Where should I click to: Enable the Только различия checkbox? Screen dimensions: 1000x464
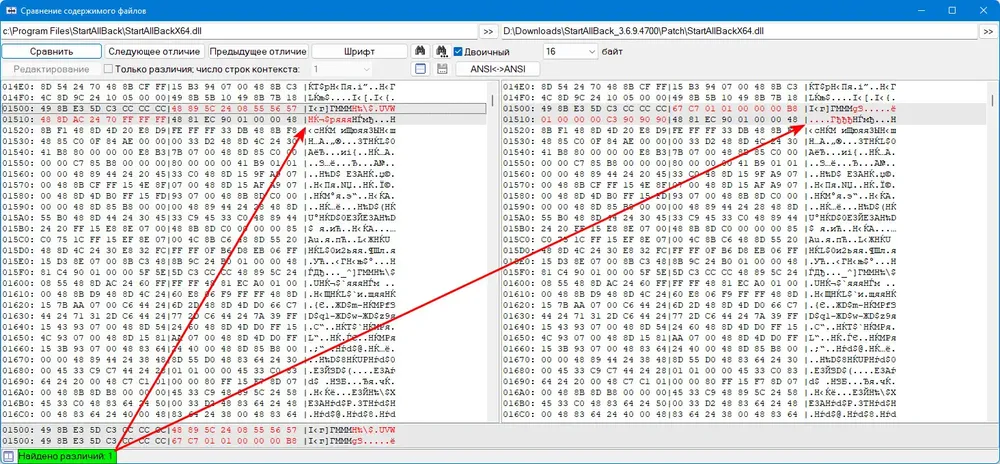coord(108,69)
